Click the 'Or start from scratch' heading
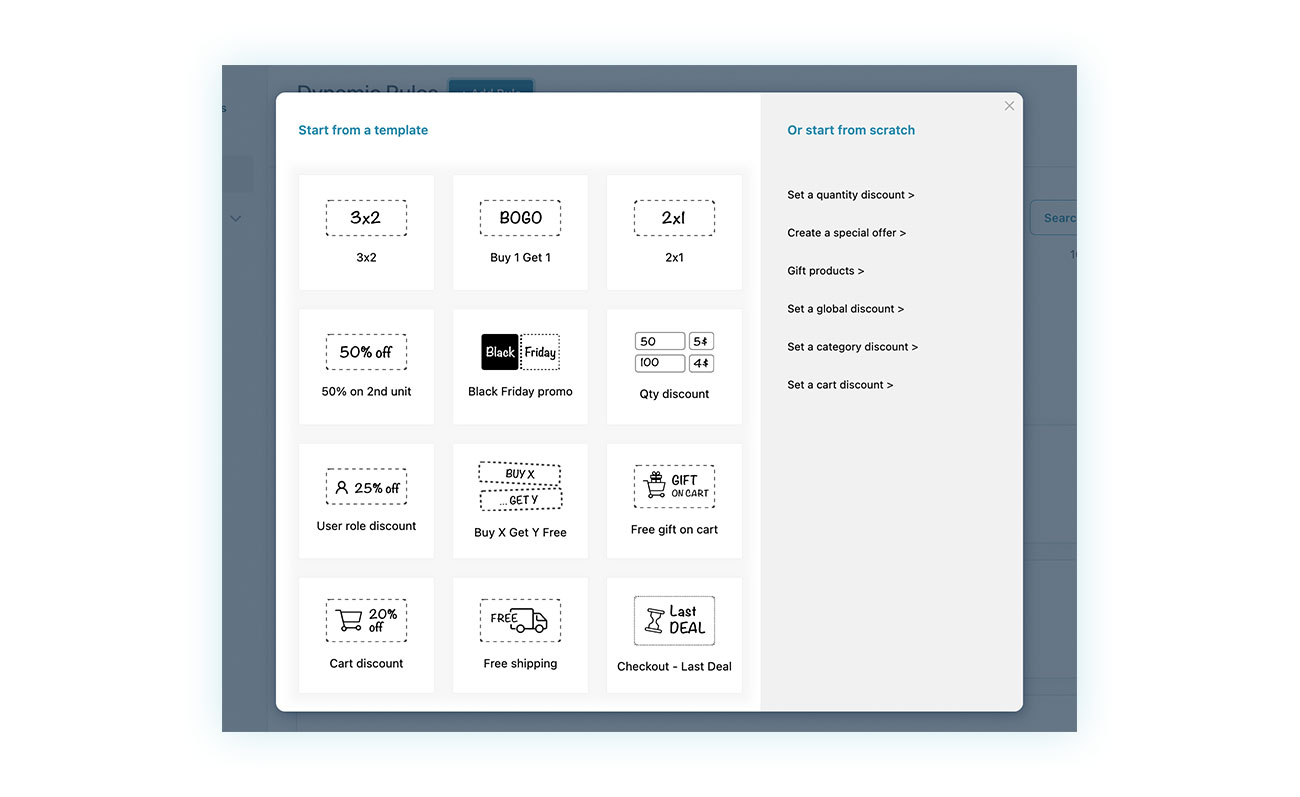This screenshot has height=797, width=1300. coord(851,130)
